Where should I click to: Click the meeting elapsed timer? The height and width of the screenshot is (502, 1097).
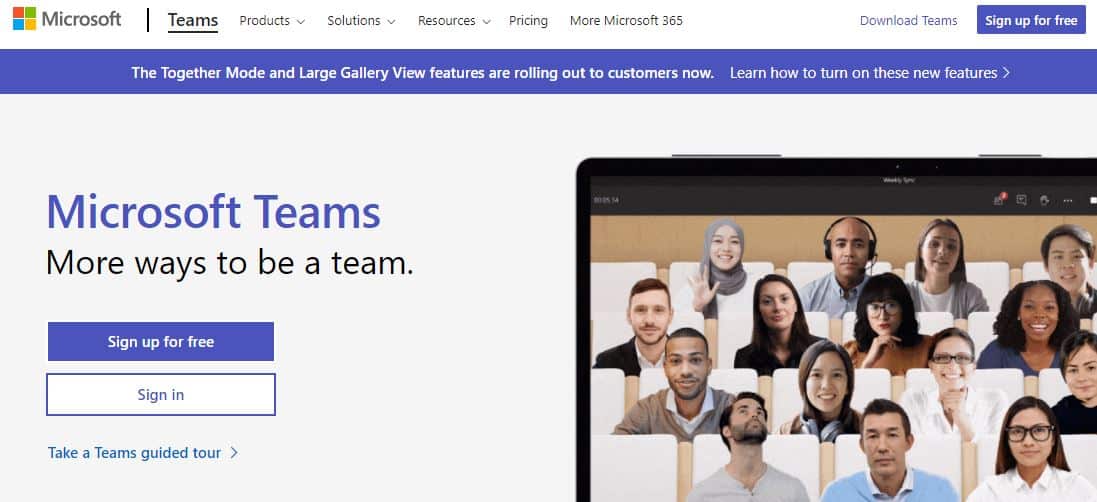pos(606,201)
